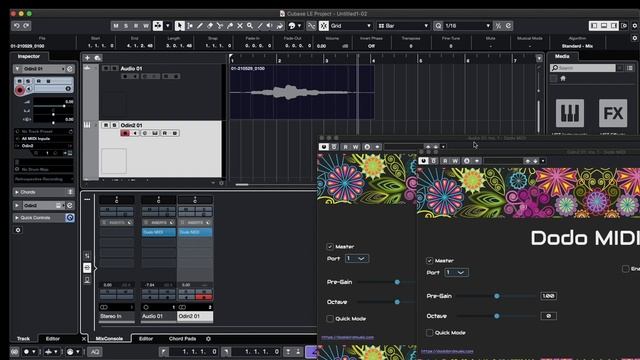Open the lower zone Editor tab

pos(146,339)
